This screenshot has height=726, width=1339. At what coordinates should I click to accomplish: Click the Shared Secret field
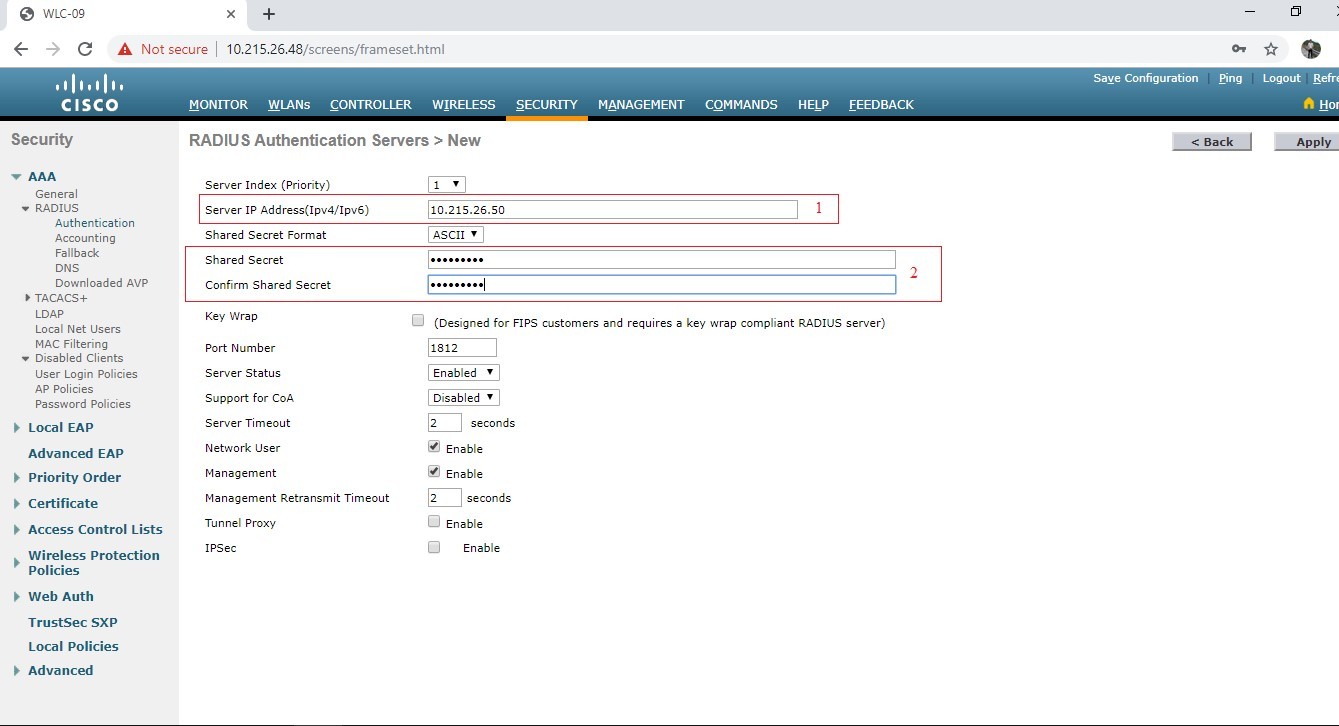point(662,259)
